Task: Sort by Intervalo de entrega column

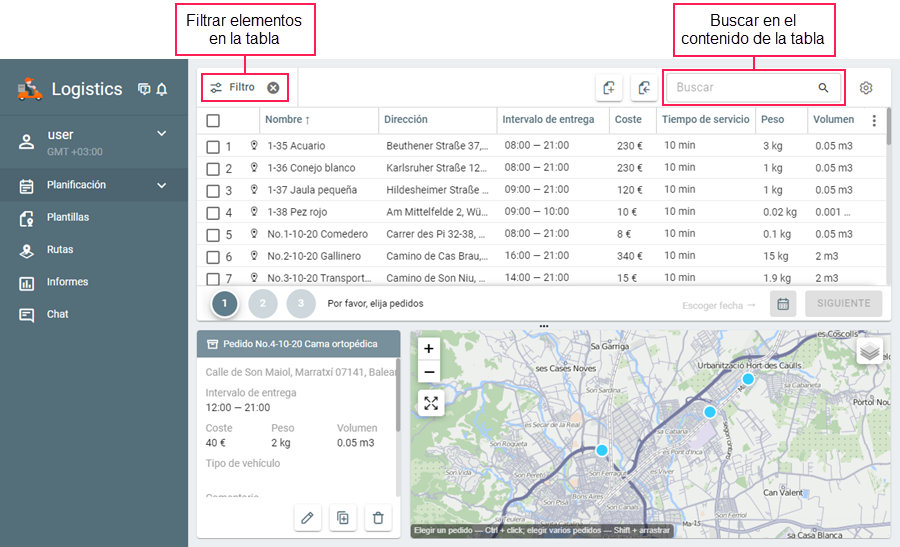Action: pyautogui.click(x=548, y=119)
